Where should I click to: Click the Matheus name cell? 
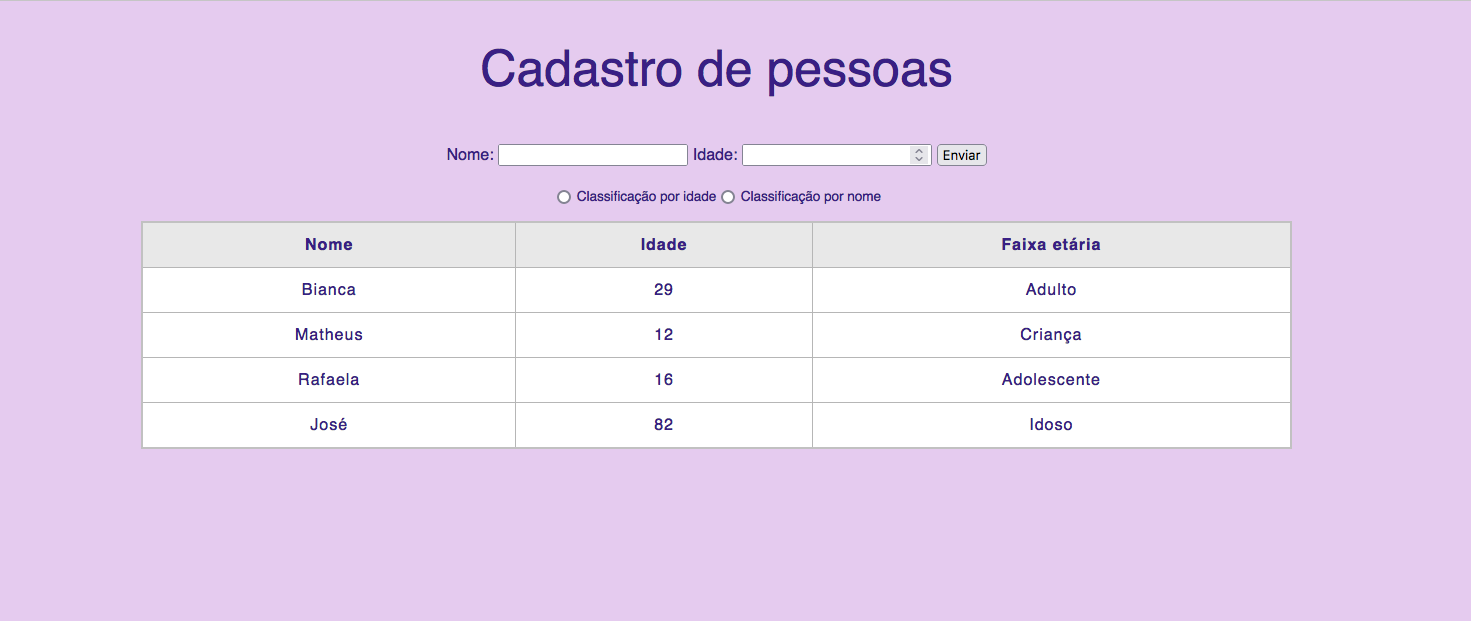[x=328, y=334]
